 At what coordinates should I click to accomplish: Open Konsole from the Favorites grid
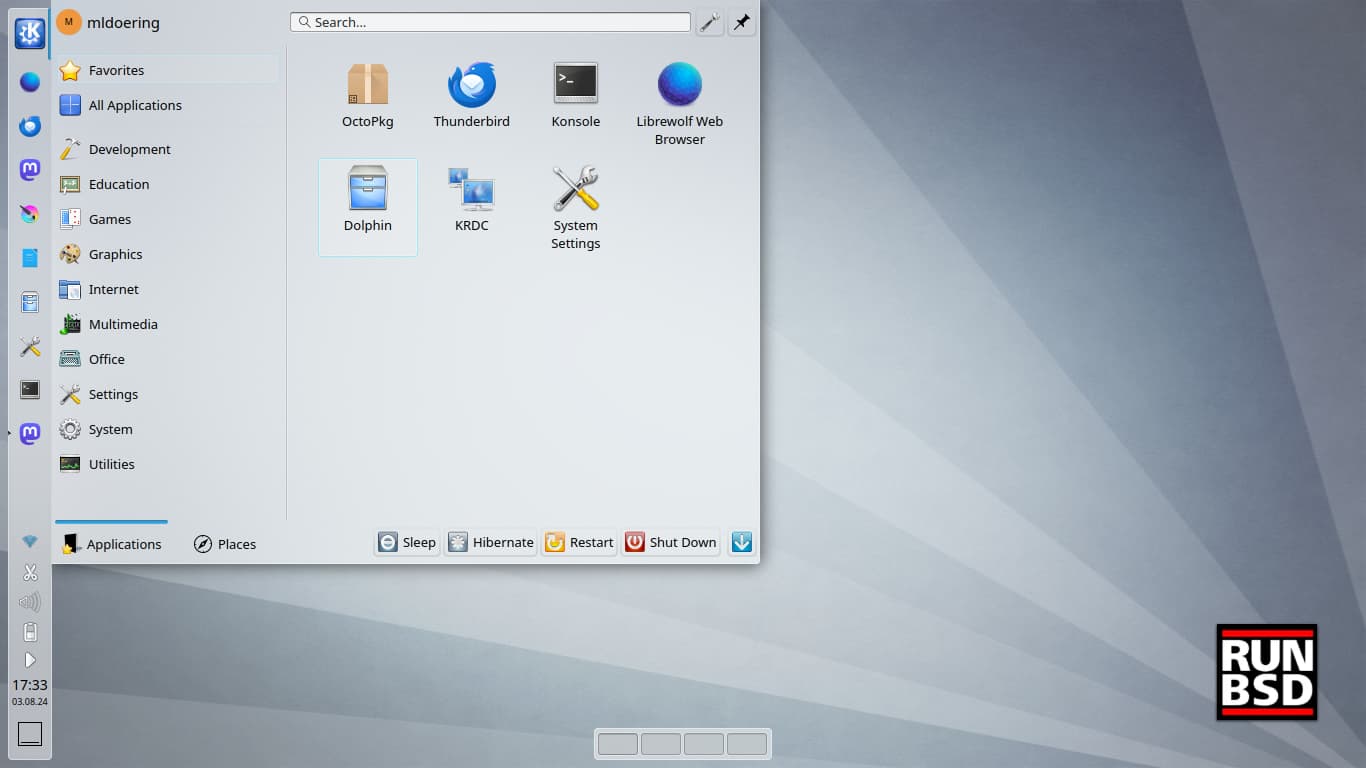[x=576, y=96]
